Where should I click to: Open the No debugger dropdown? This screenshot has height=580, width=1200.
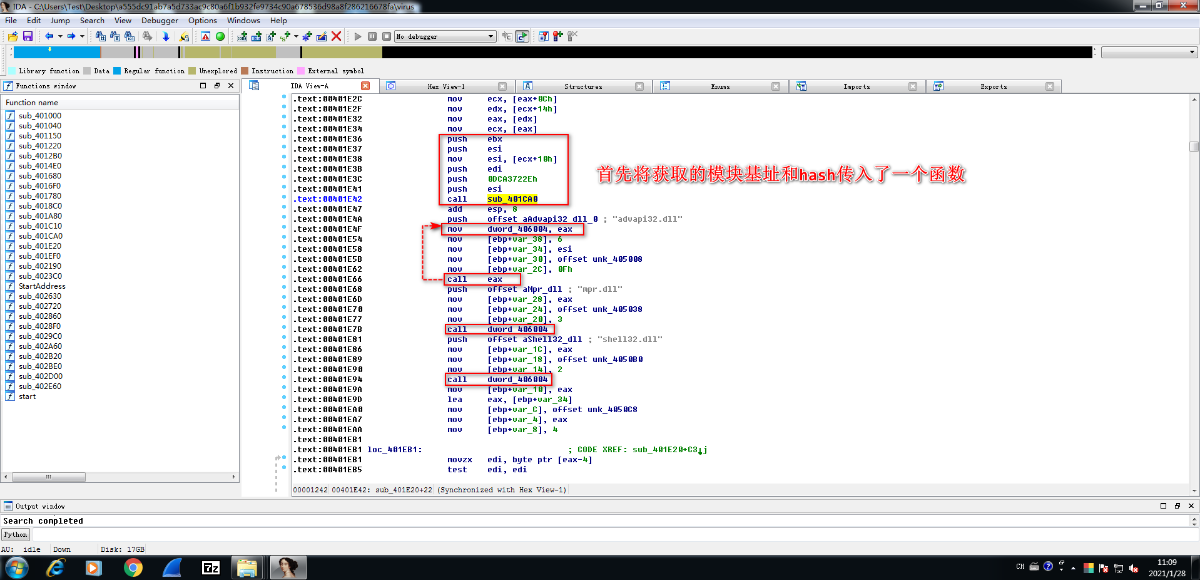[446, 36]
